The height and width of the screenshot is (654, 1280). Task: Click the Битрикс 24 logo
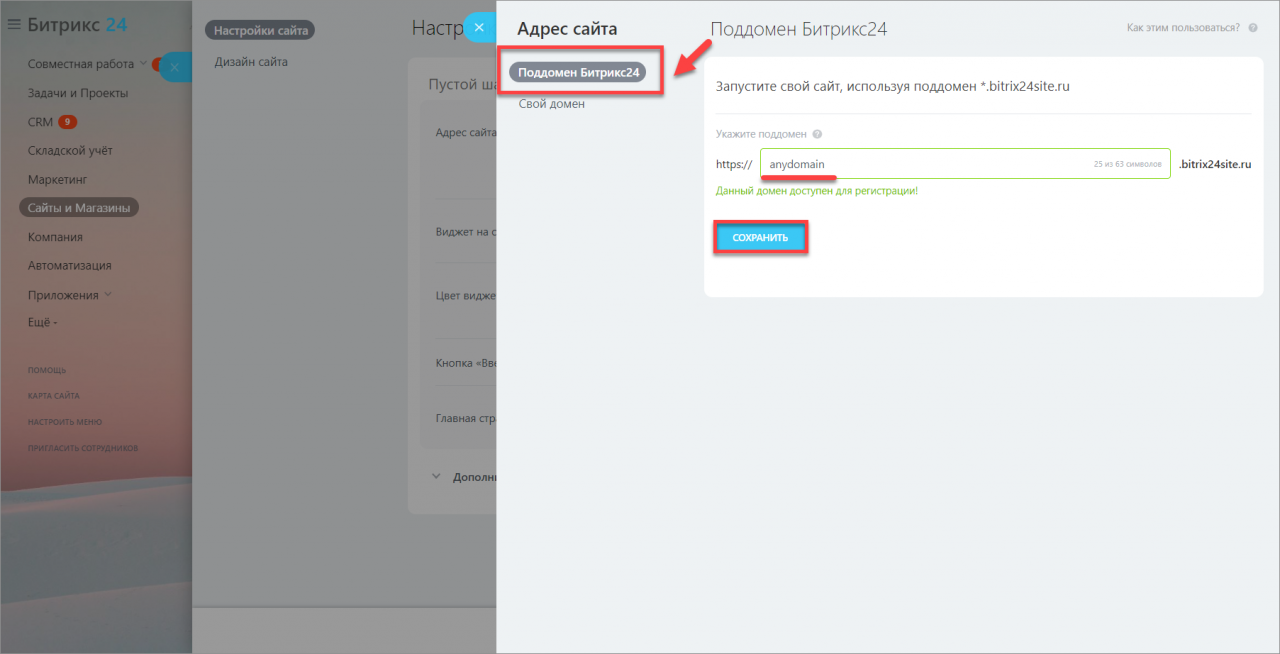pyautogui.click(x=78, y=25)
